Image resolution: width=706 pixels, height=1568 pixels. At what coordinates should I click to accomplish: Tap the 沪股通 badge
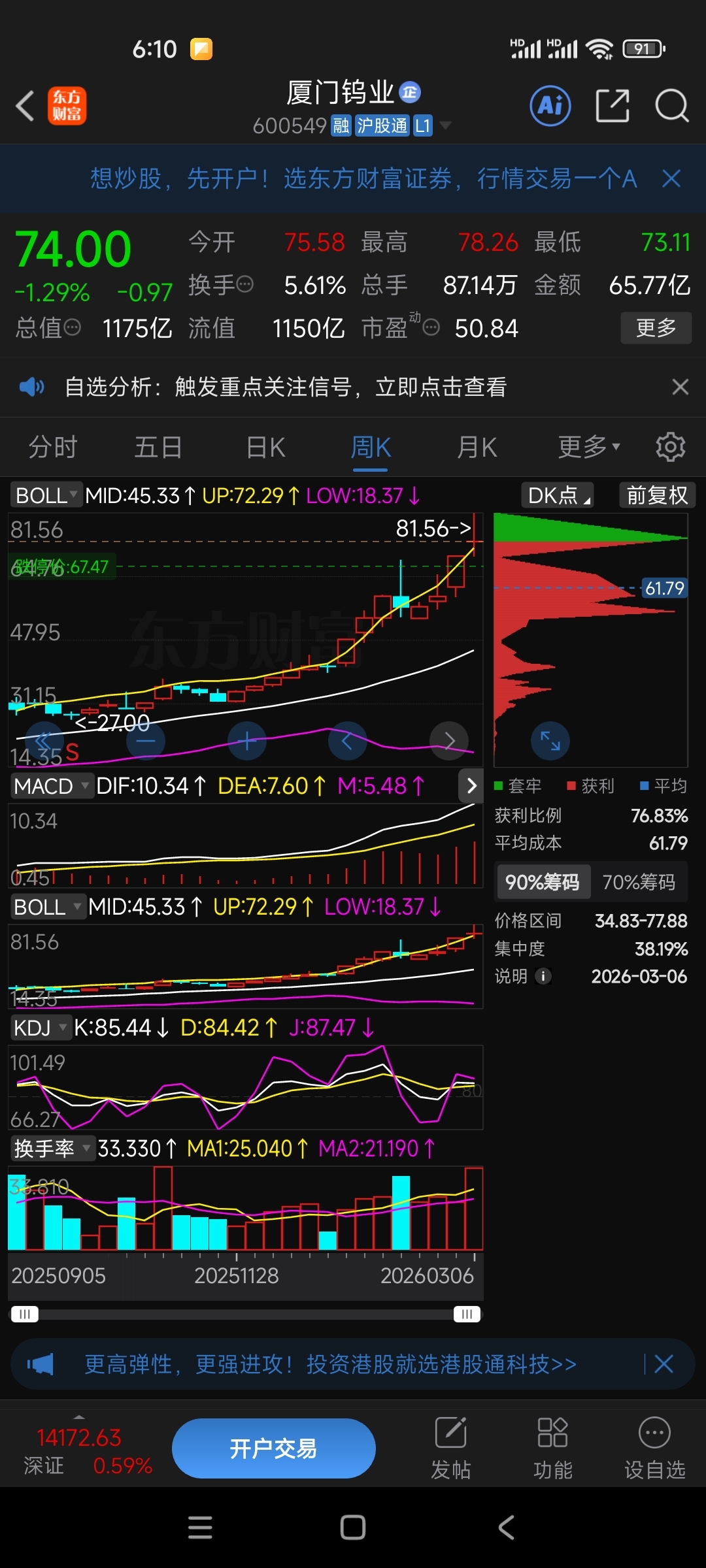click(x=382, y=125)
